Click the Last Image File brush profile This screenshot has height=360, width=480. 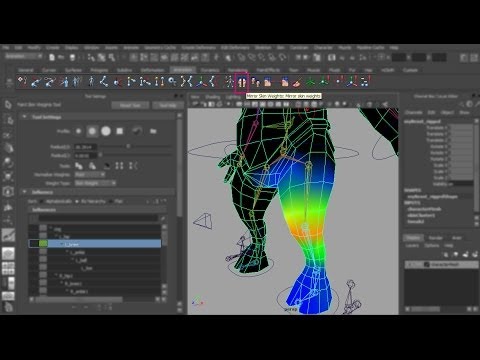[137, 131]
